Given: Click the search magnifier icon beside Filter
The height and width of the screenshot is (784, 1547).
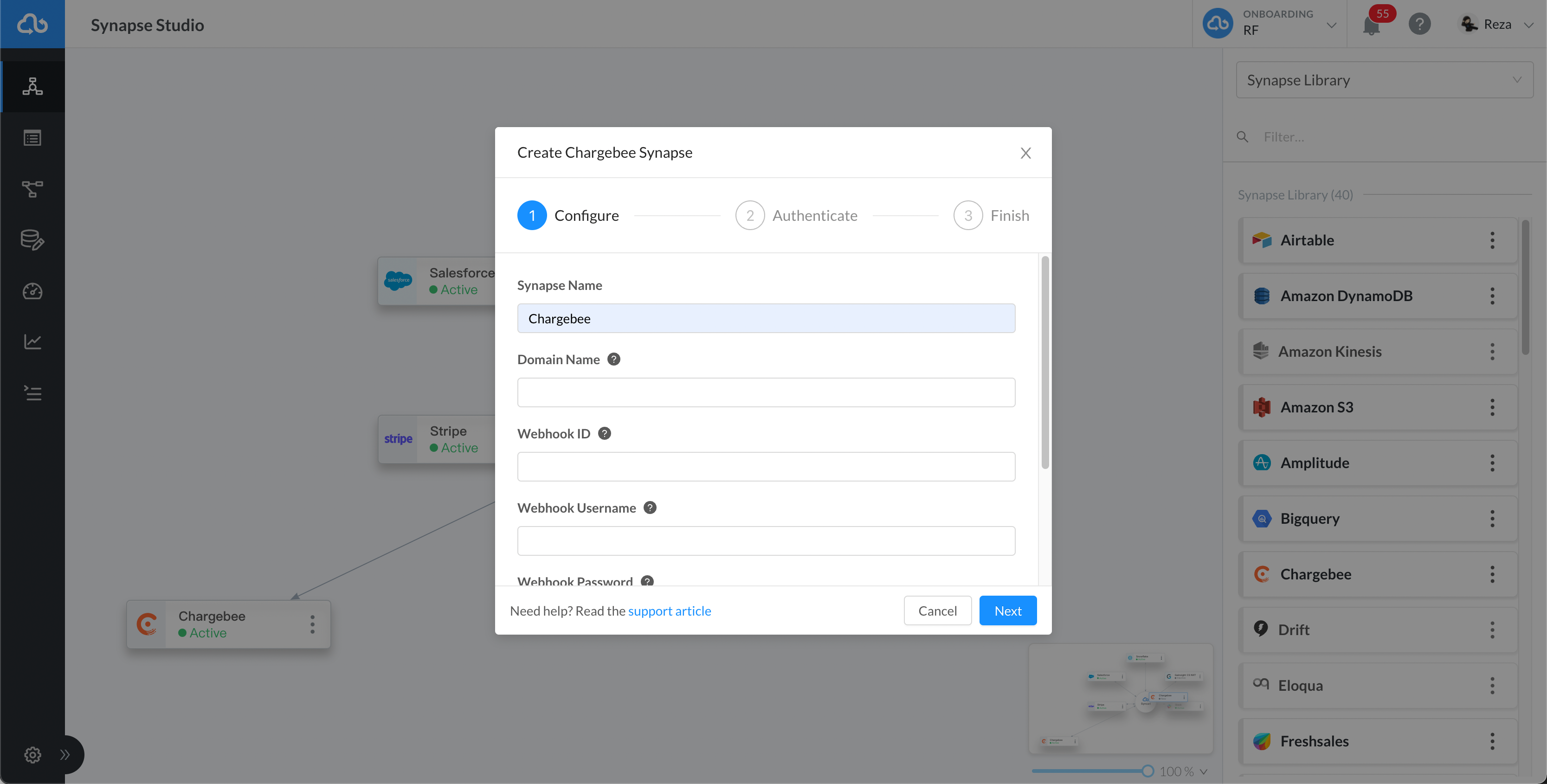Looking at the screenshot, I should tap(1243, 137).
